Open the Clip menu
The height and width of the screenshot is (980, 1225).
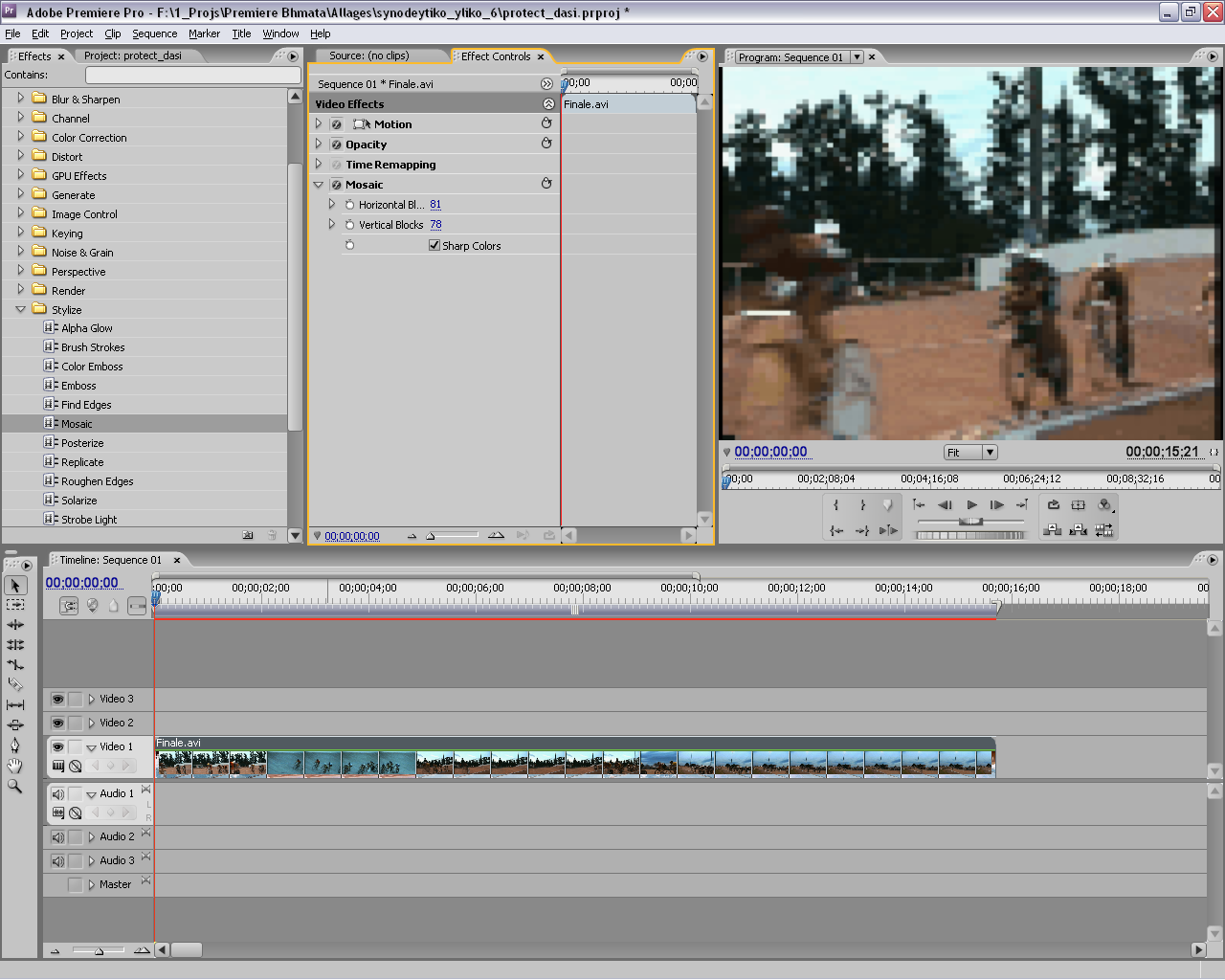(113, 33)
